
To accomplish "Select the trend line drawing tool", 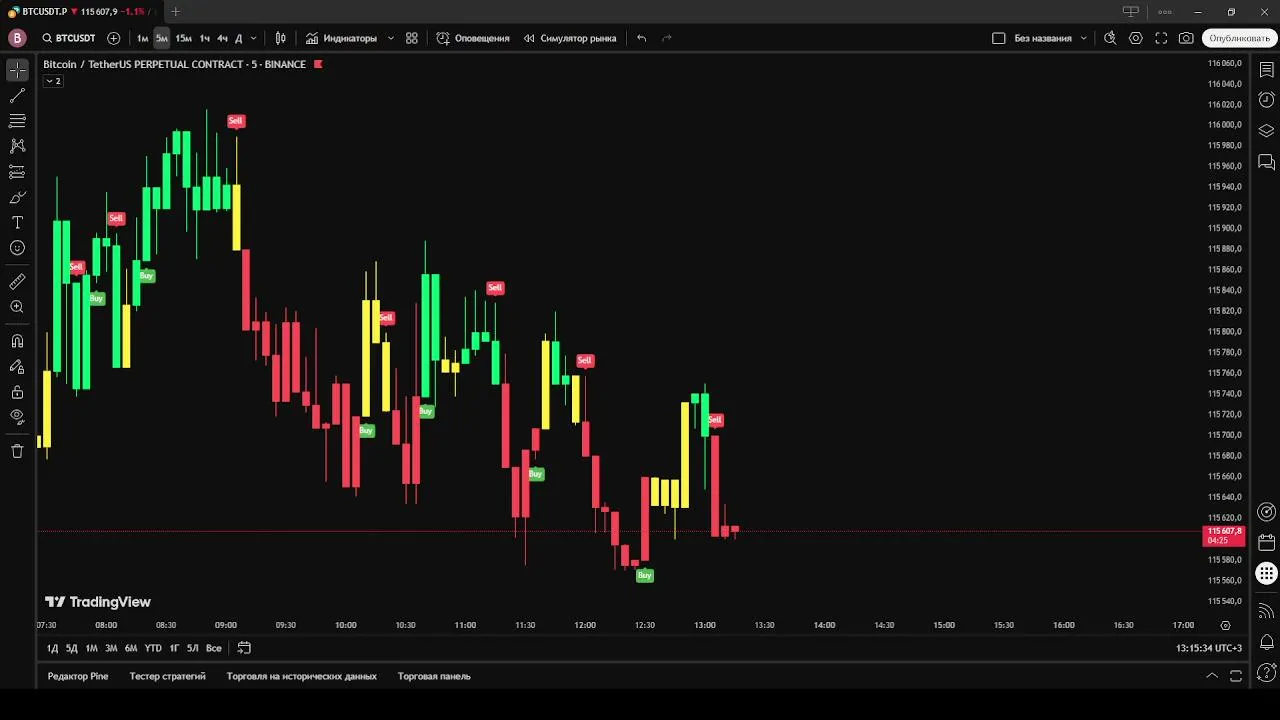I will coord(17,96).
